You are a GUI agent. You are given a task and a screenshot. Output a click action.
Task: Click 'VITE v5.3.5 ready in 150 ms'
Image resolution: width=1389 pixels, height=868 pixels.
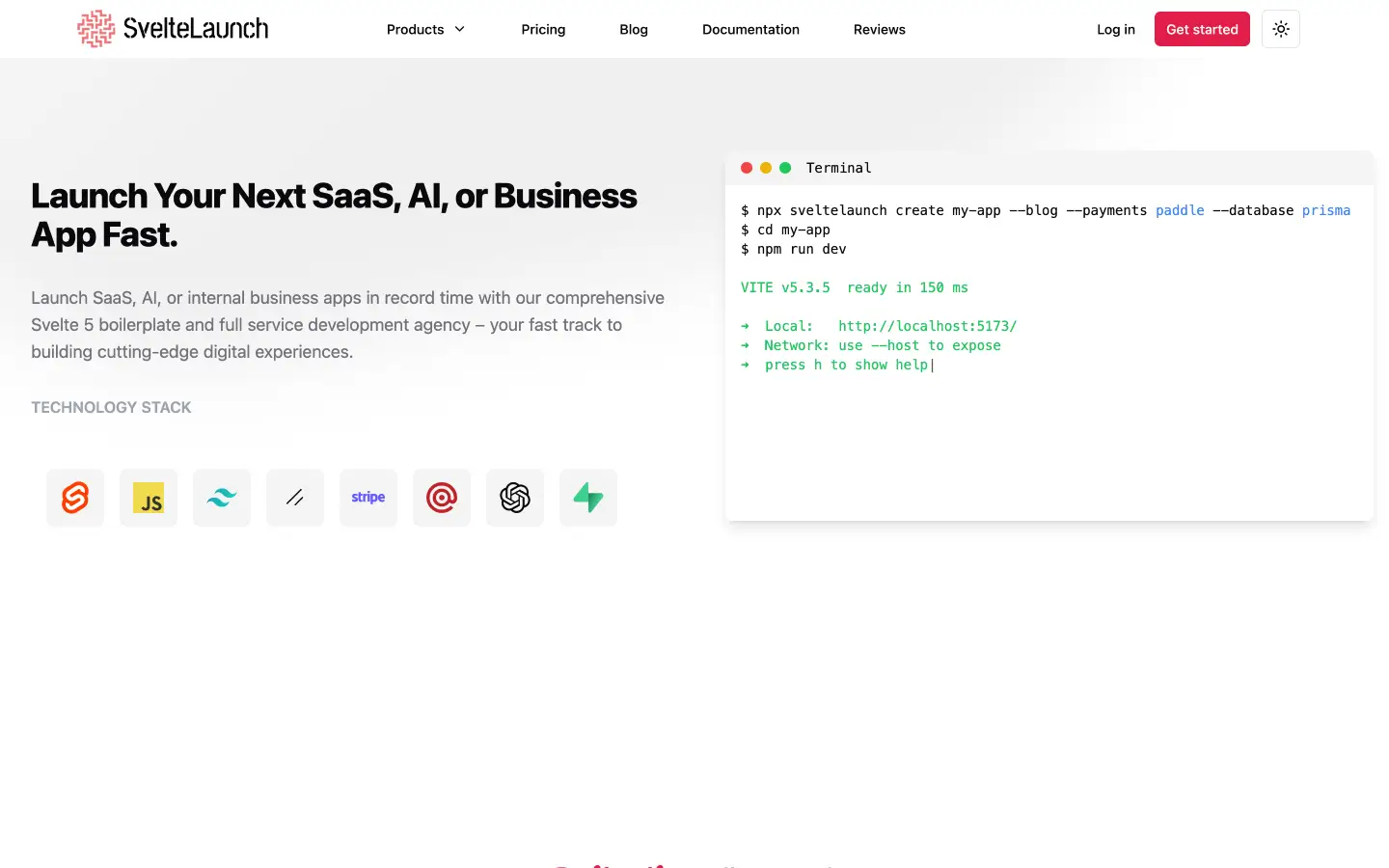coord(855,287)
